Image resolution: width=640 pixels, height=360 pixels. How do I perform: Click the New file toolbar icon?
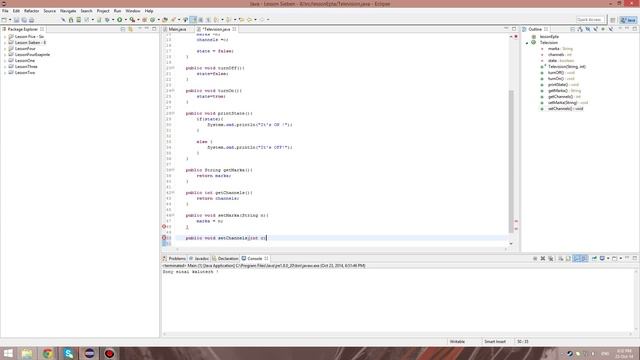[x=4, y=20]
